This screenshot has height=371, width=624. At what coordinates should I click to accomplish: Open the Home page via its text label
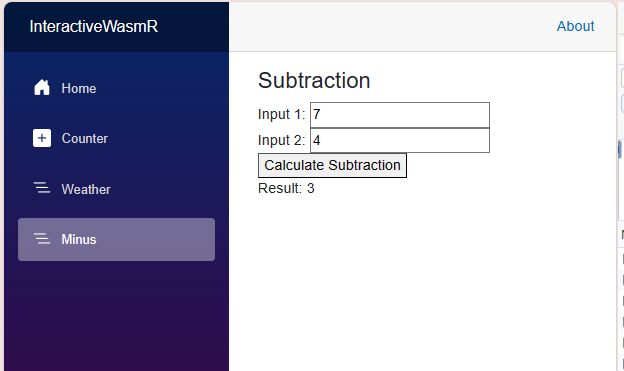tap(79, 88)
